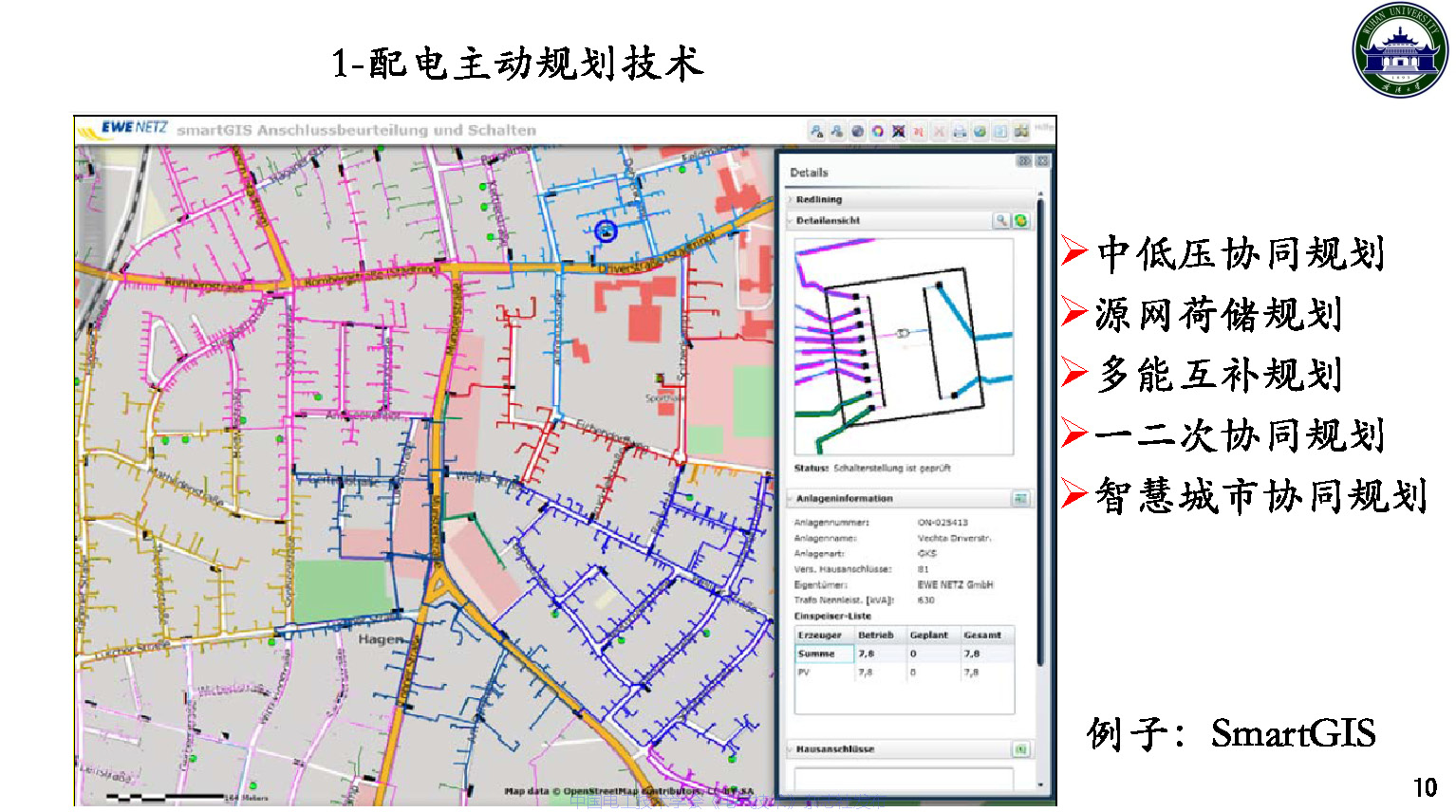This screenshot has height=812, width=1456.
Task: Click the EWE NETZ GmbH owner value
Action: click(x=955, y=584)
